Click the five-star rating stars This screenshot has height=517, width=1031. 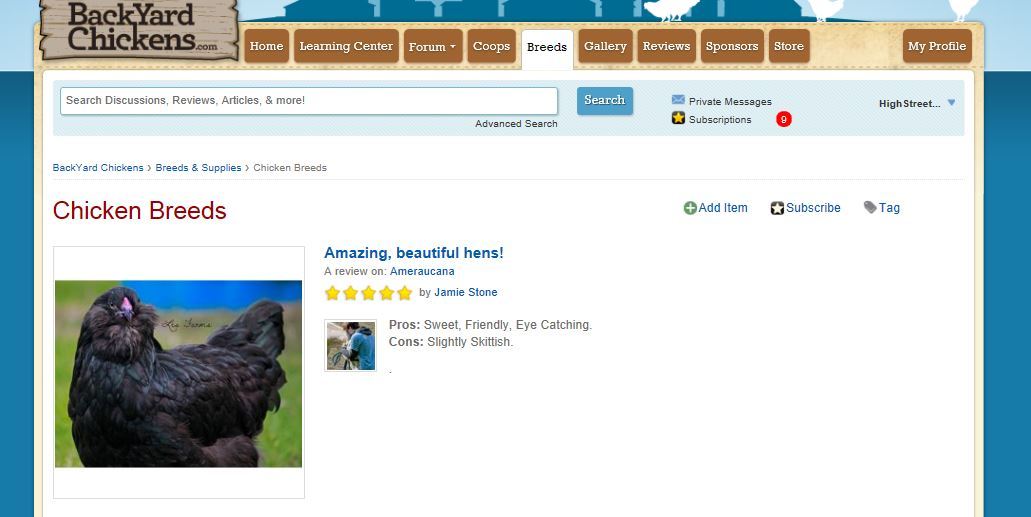click(368, 293)
